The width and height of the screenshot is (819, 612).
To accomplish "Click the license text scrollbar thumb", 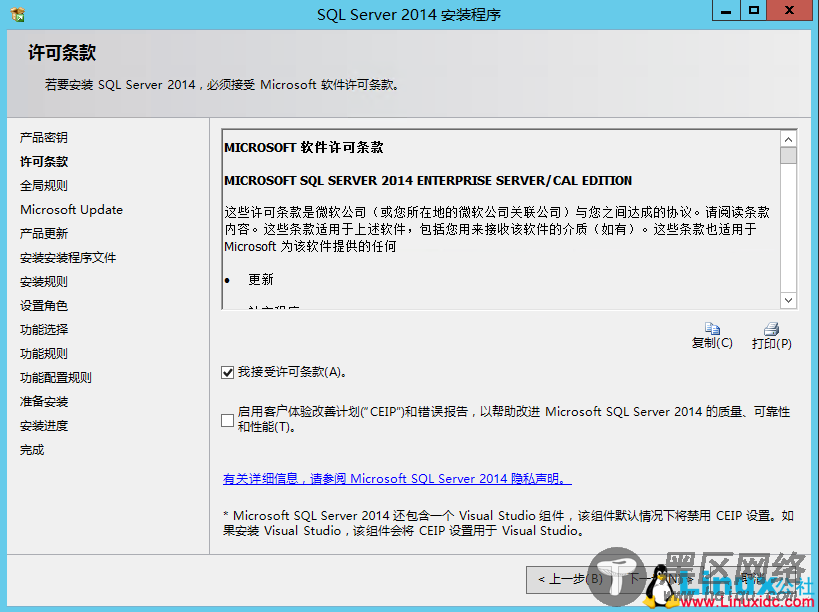I will point(788,156).
